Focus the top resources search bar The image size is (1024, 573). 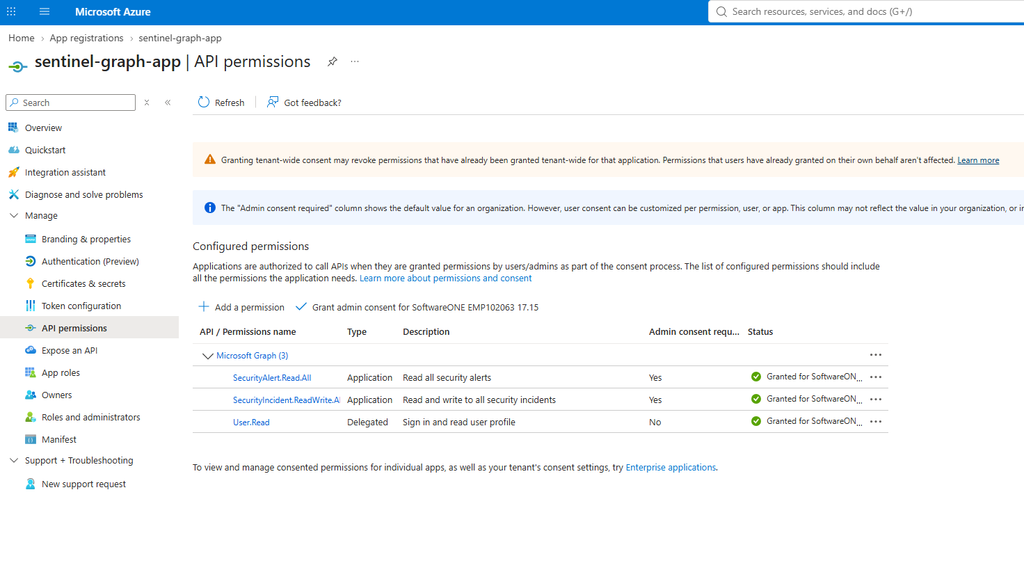(866, 12)
